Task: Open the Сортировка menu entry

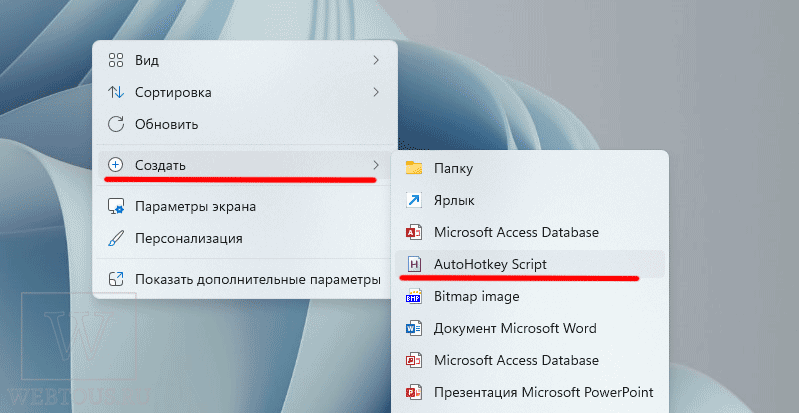Action: pos(245,92)
